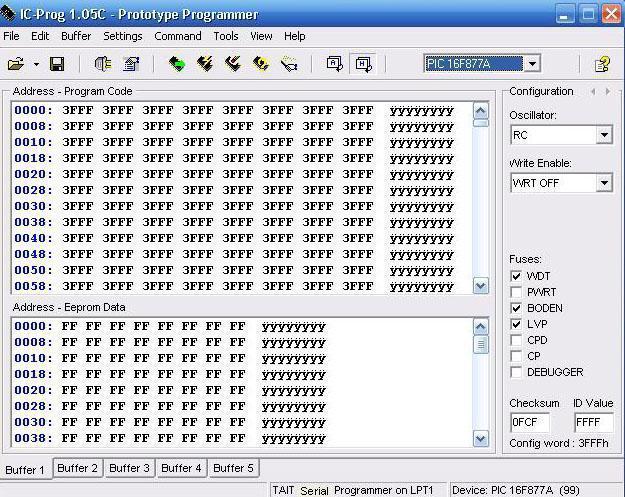
Task: Open the View menu
Action: 261,36
